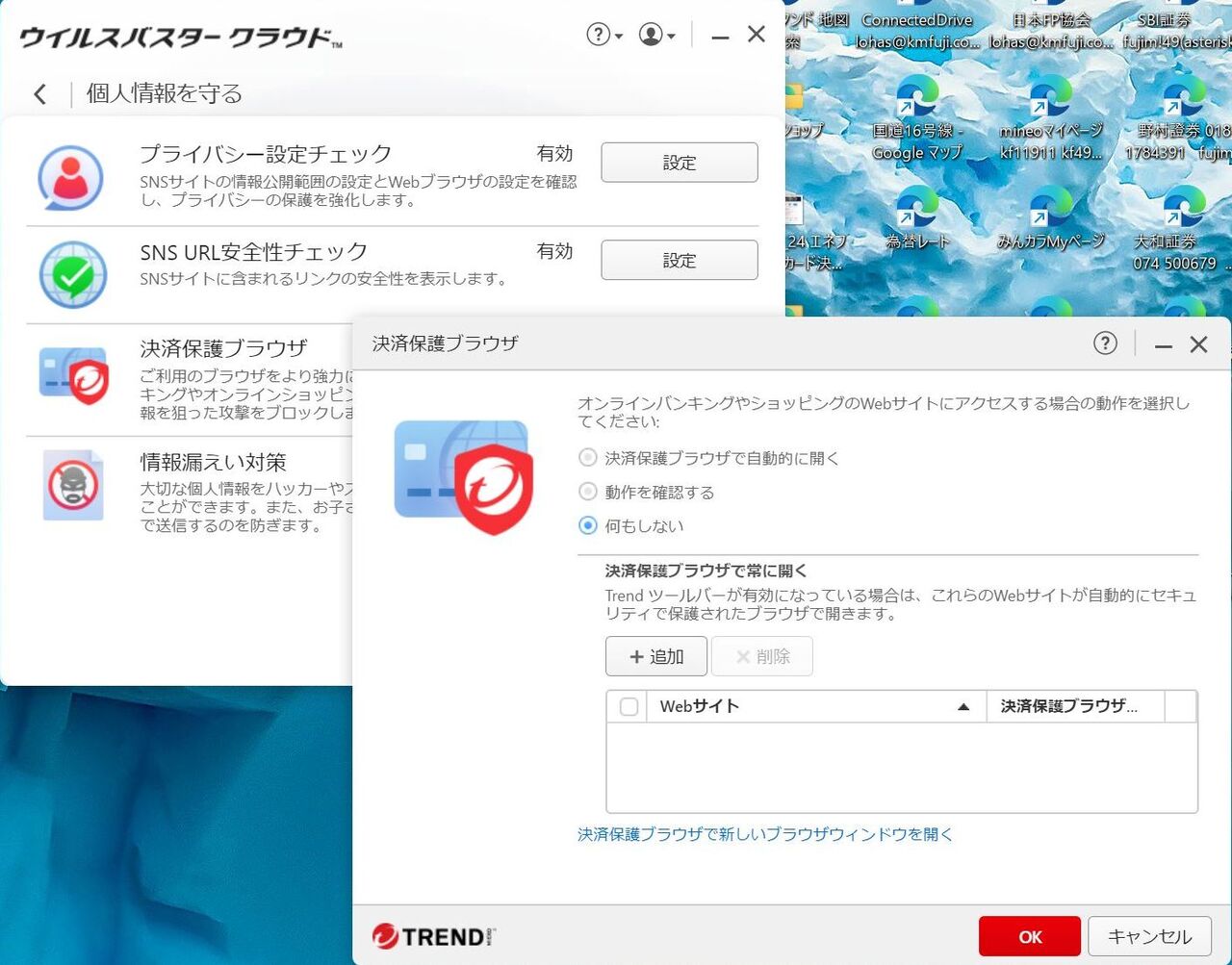Click the large card shield image in dialog
This screenshot has width=1232, height=965.
[464, 477]
